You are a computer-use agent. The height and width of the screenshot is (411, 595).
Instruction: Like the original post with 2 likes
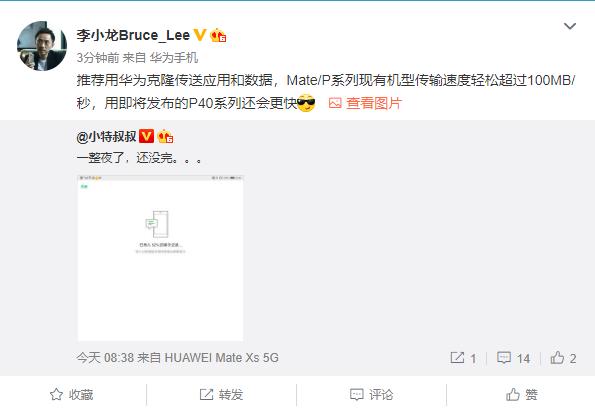point(564,358)
